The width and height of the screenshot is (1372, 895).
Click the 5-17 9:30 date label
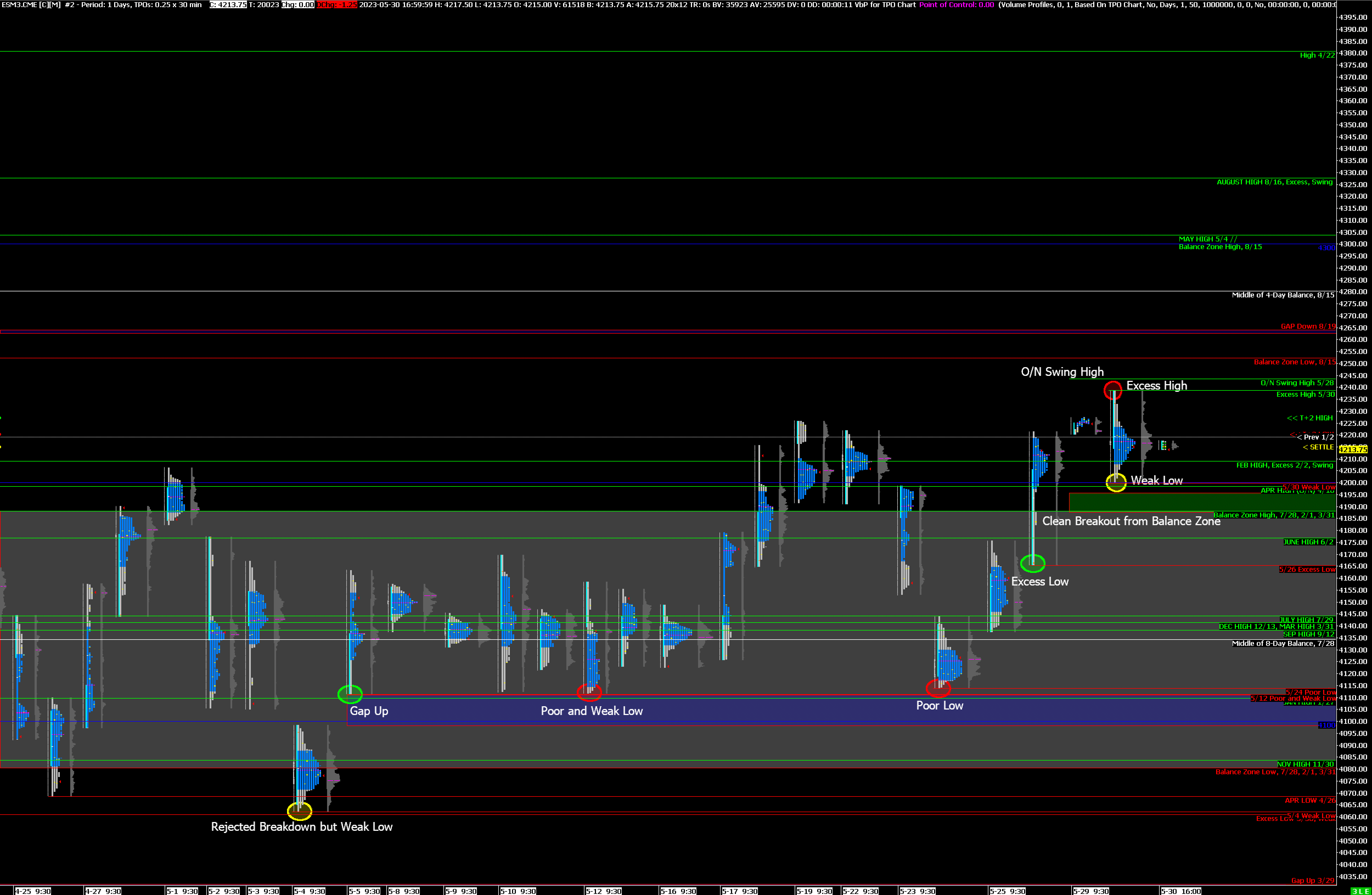pyautogui.click(x=740, y=891)
